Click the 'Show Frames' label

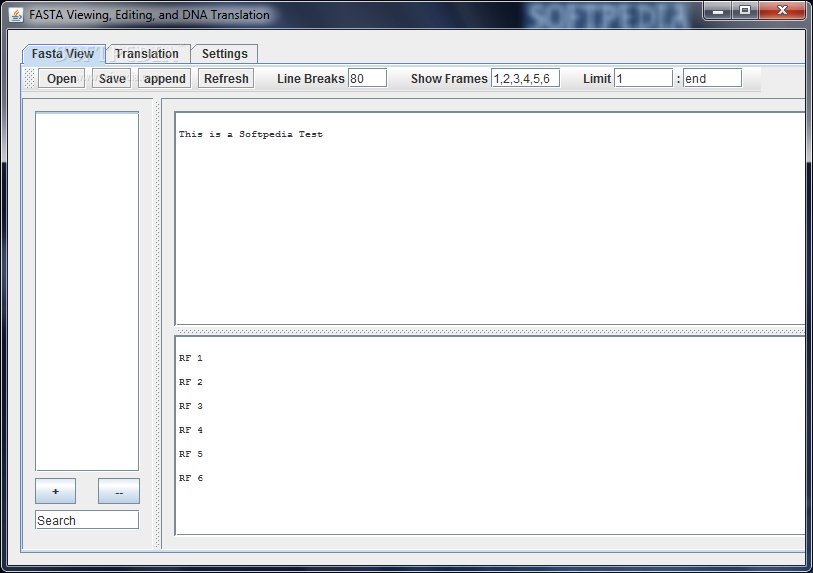(x=449, y=79)
